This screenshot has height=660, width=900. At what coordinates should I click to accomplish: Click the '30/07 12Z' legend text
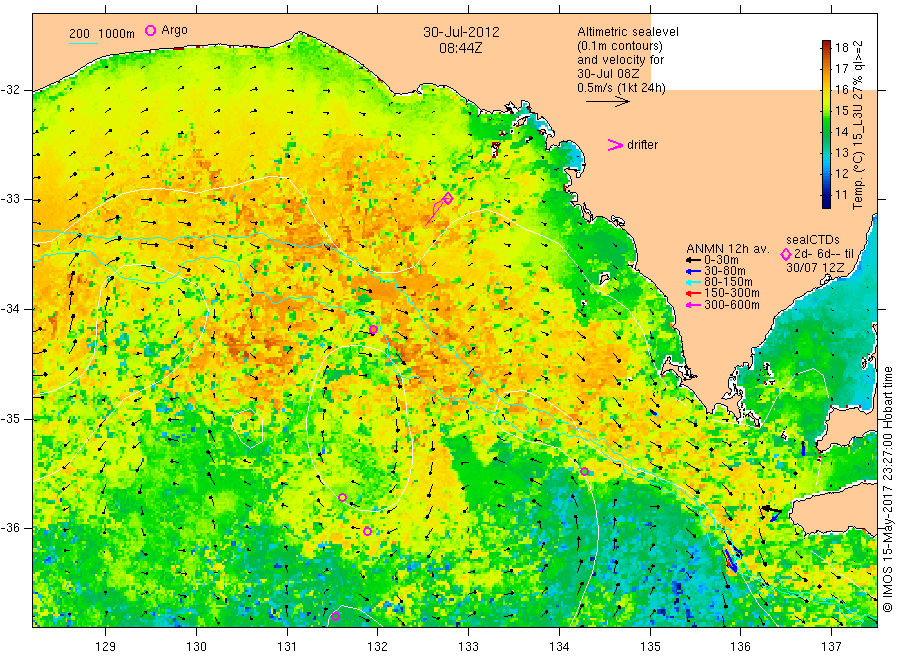point(815,268)
